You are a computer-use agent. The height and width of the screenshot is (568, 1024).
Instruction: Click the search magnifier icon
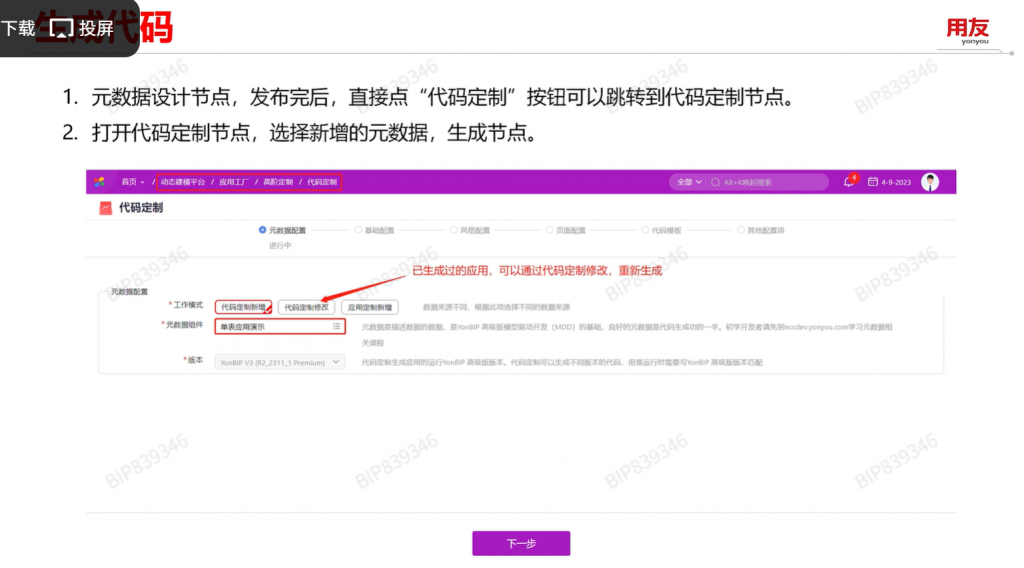pyautogui.click(x=715, y=182)
